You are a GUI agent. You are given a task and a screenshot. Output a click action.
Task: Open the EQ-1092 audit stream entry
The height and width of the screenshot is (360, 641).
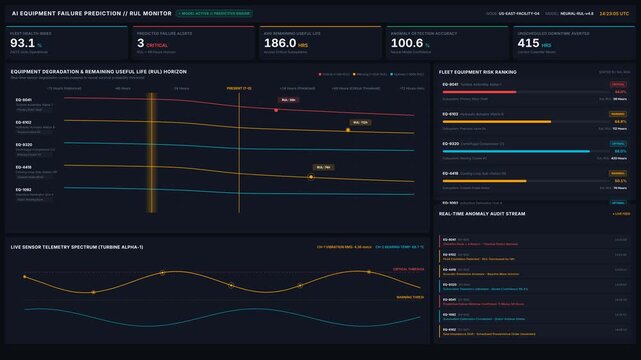click(534, 317)
